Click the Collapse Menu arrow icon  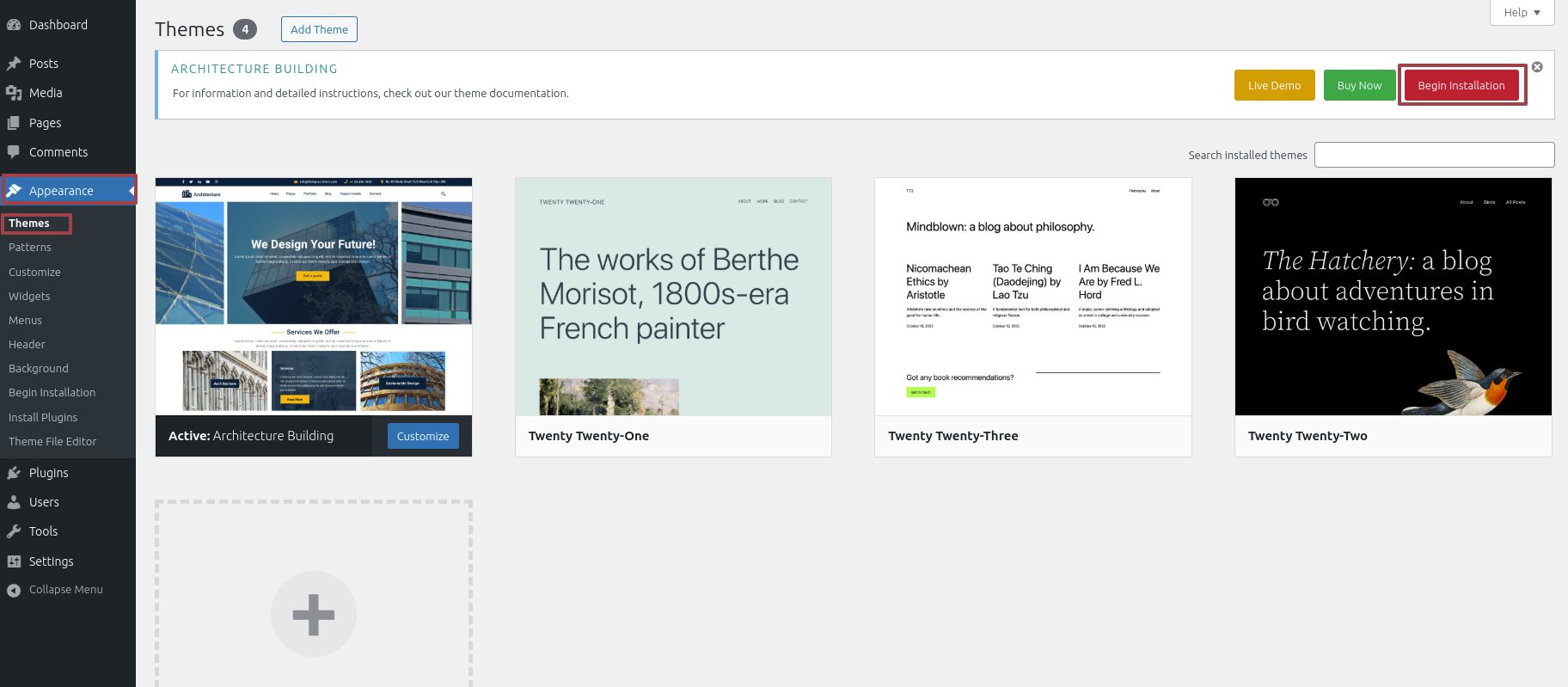14,590
